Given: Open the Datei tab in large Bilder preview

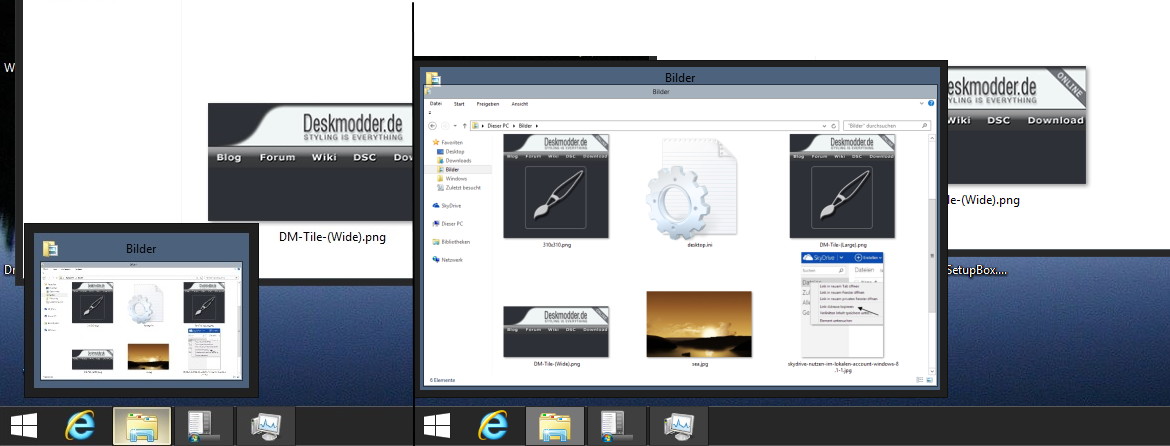Looking at the screenshot, I should click(436, 104).
